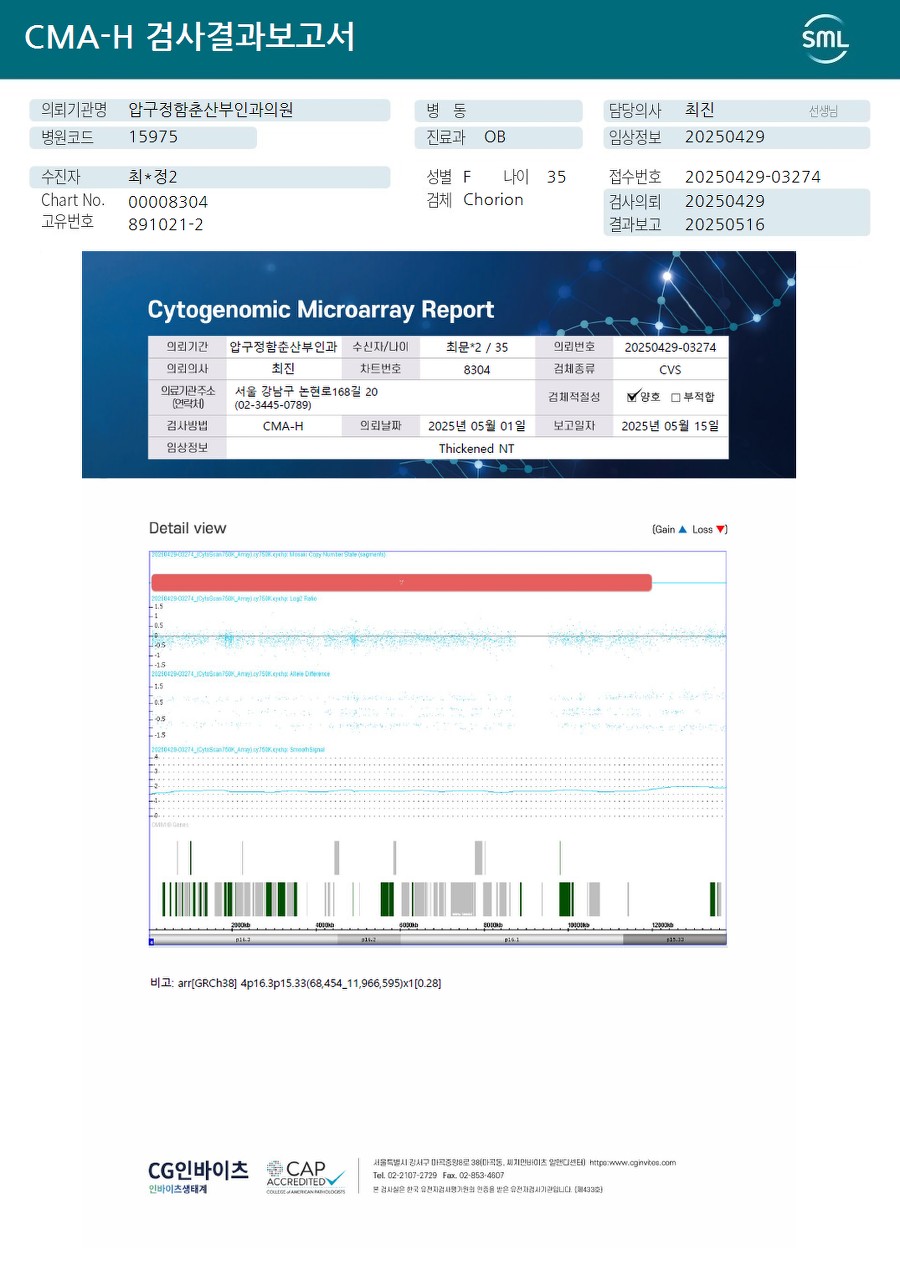Viewport: 900px width, 1271px height.
Task: Click the SML logo in the header
Action: tap(825, 39)
